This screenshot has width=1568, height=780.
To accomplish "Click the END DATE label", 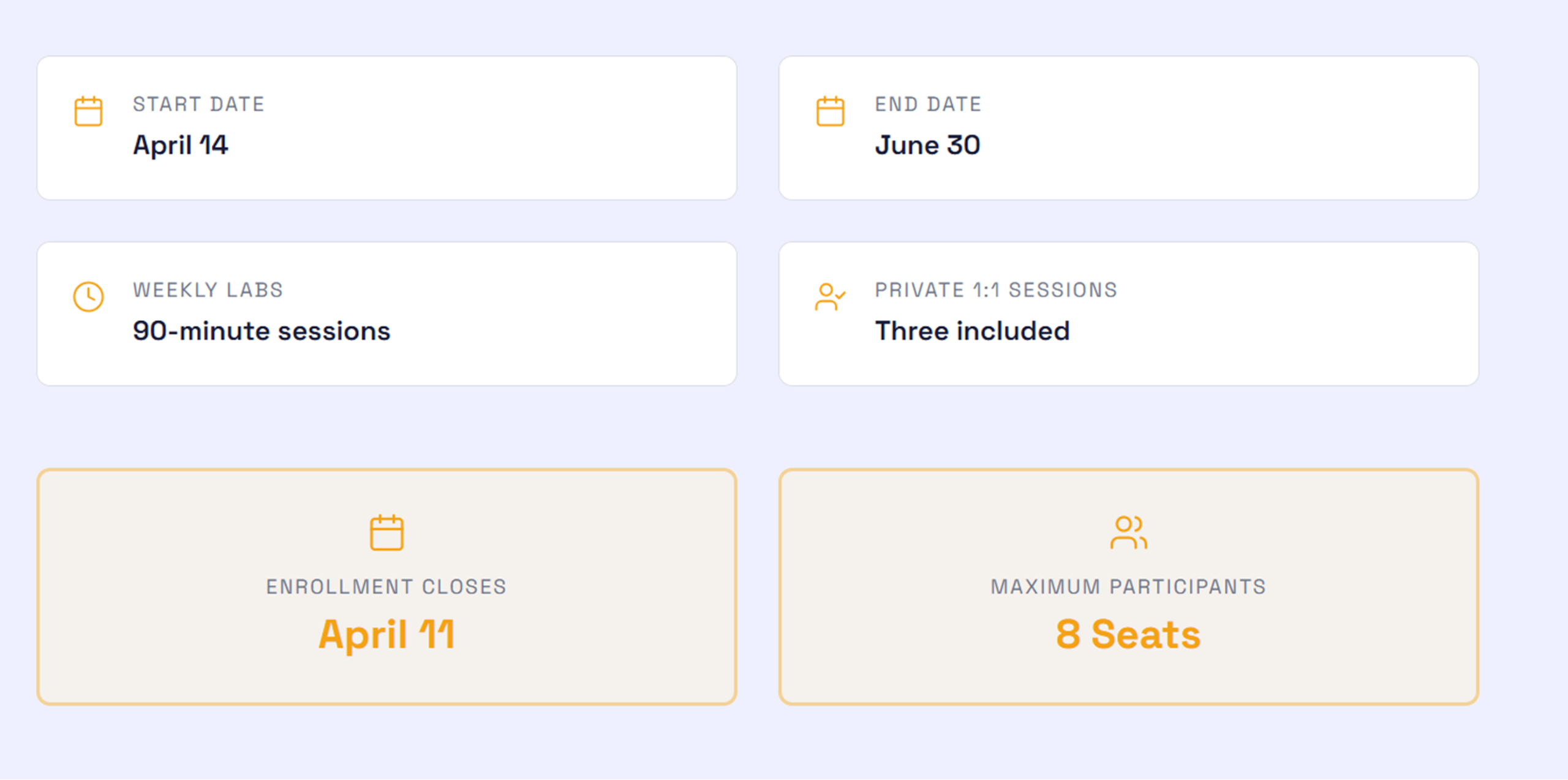I will (x=928, y=105).
